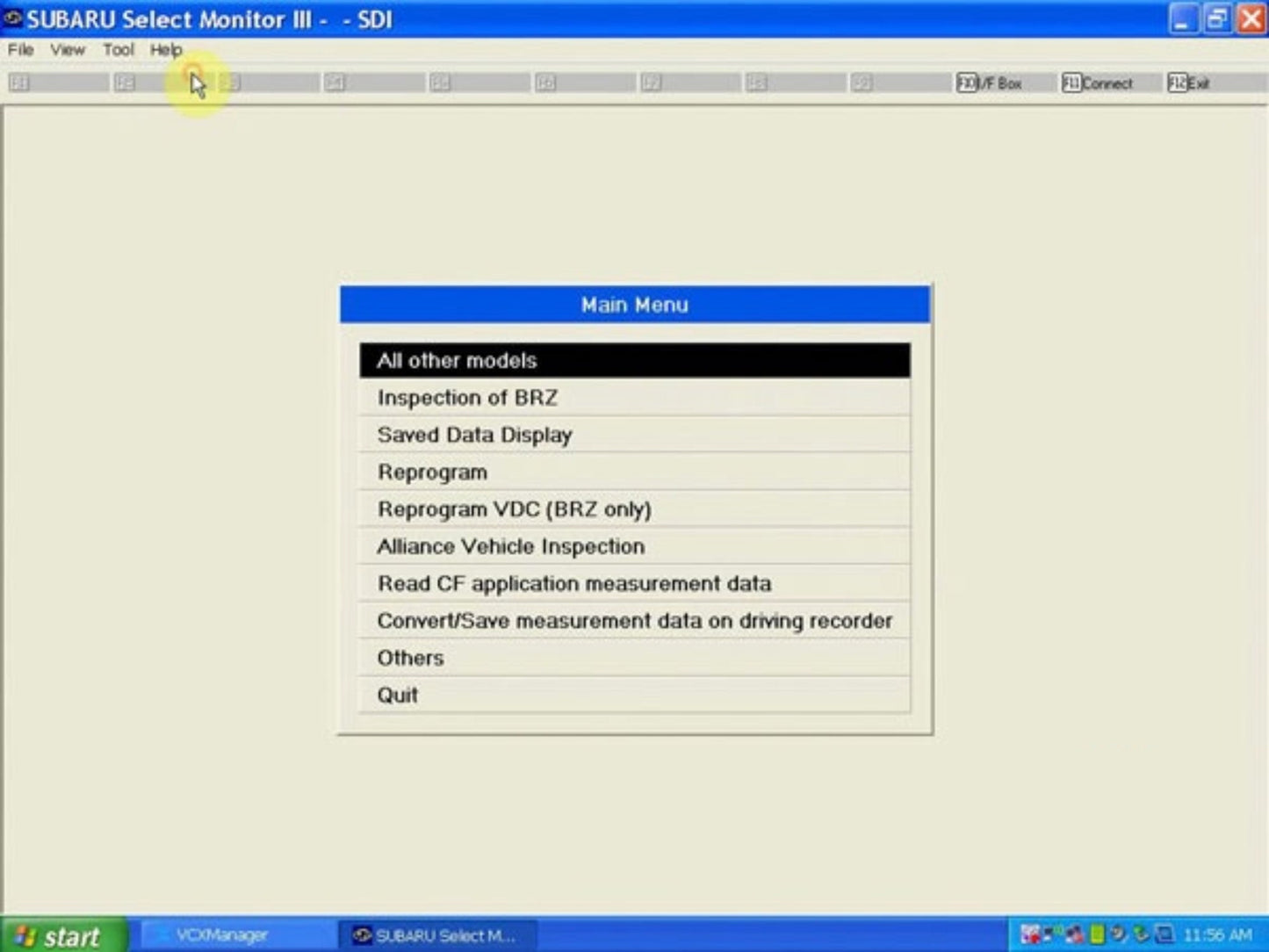
Task: Choose Inspection of BRZ option
Action: click(x=634, y=398)
